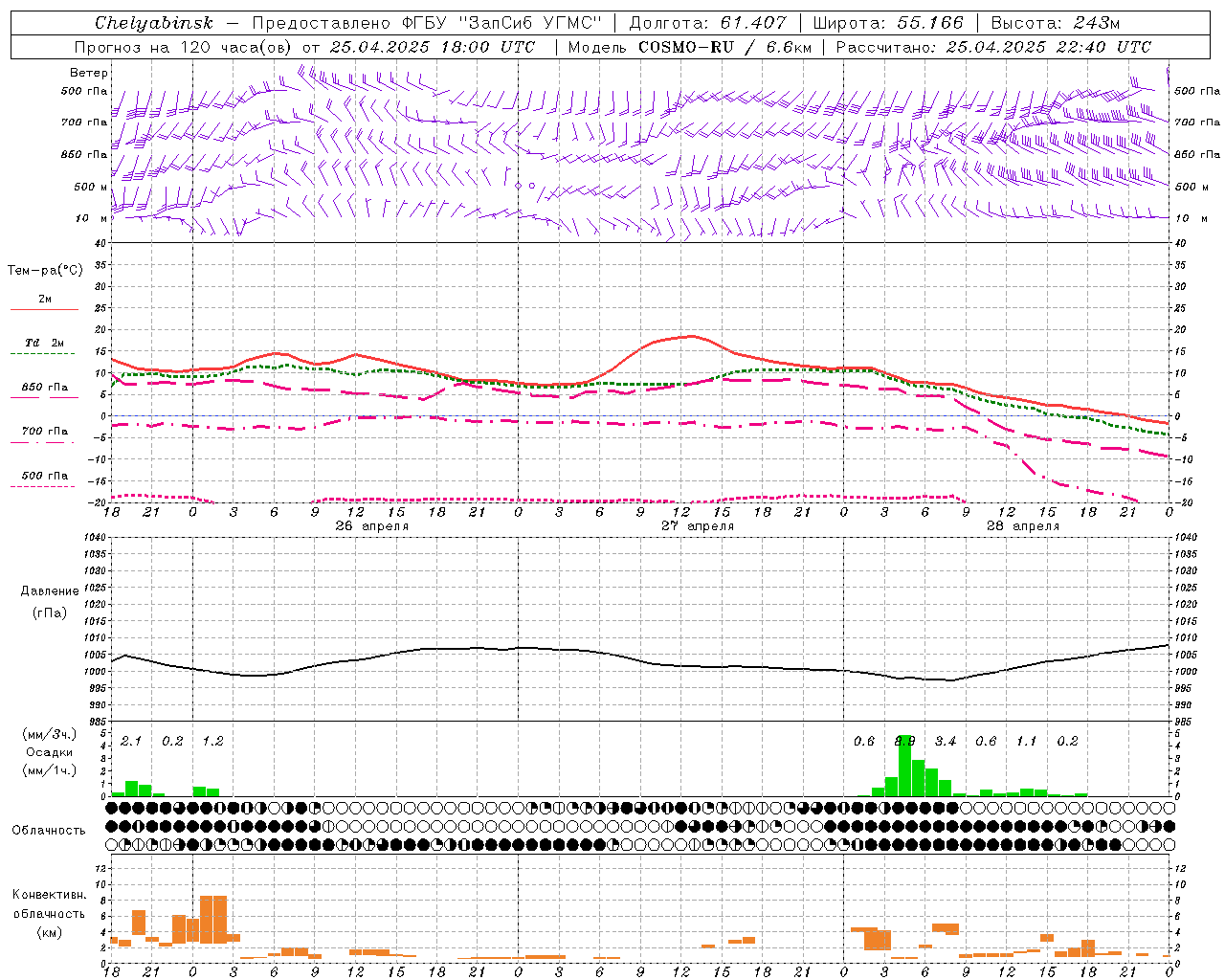Click the 'Ветер' wind panel label
1225x980 pixels.
click(89, 73)
